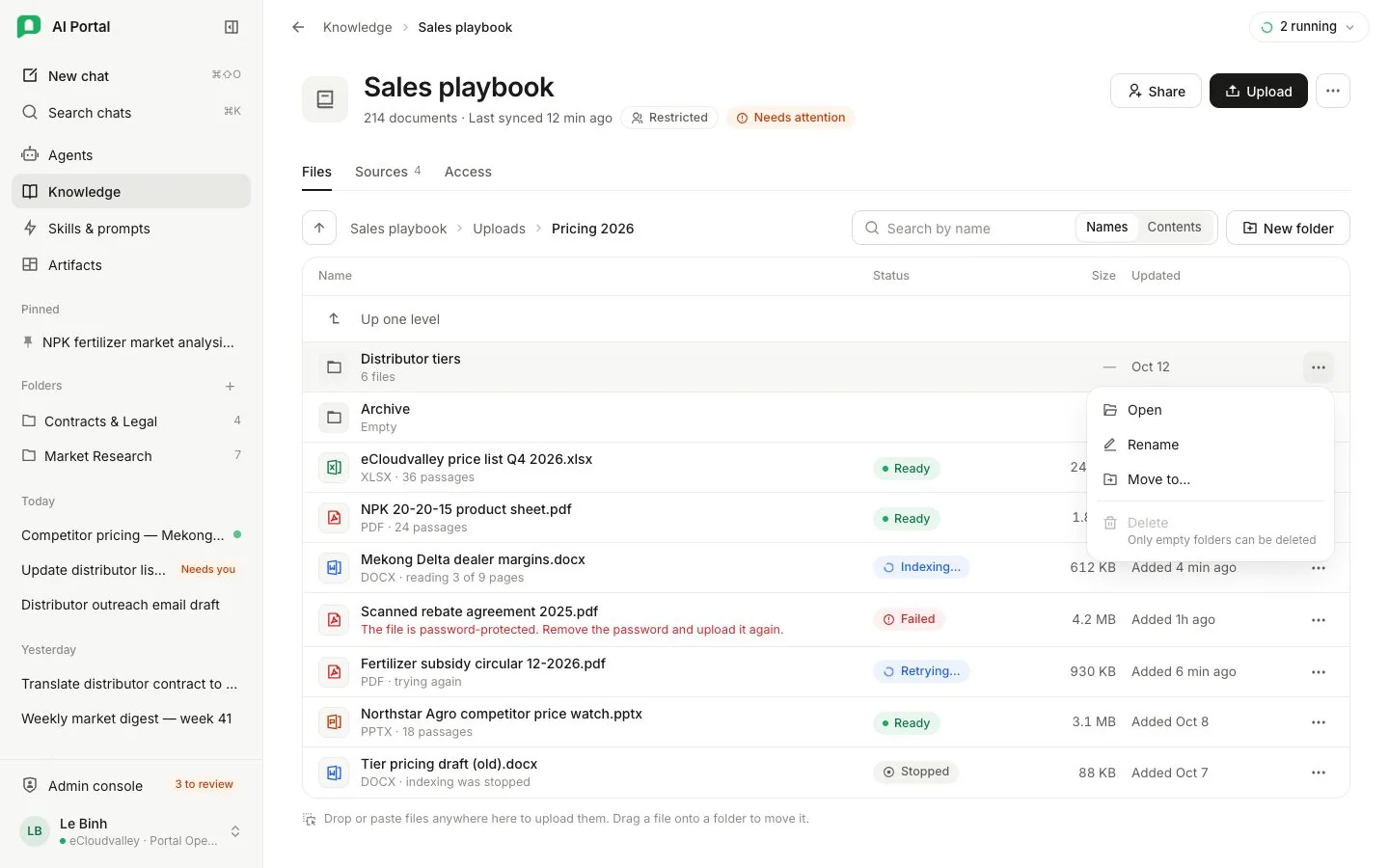
Task: Open Search chats
Action: point(131,113)
